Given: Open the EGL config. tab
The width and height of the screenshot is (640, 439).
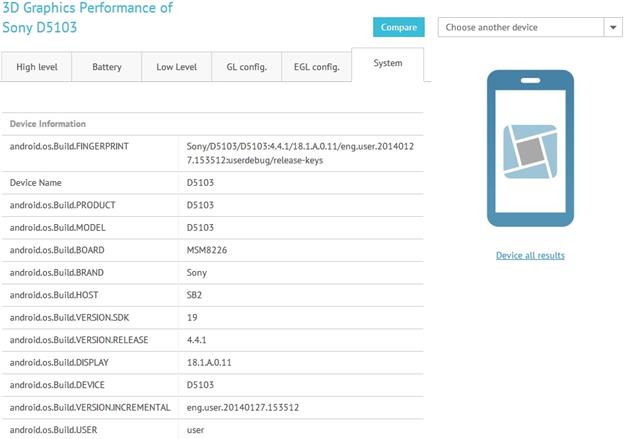Looking at the screenshot, I should click(x=317, y=67).
